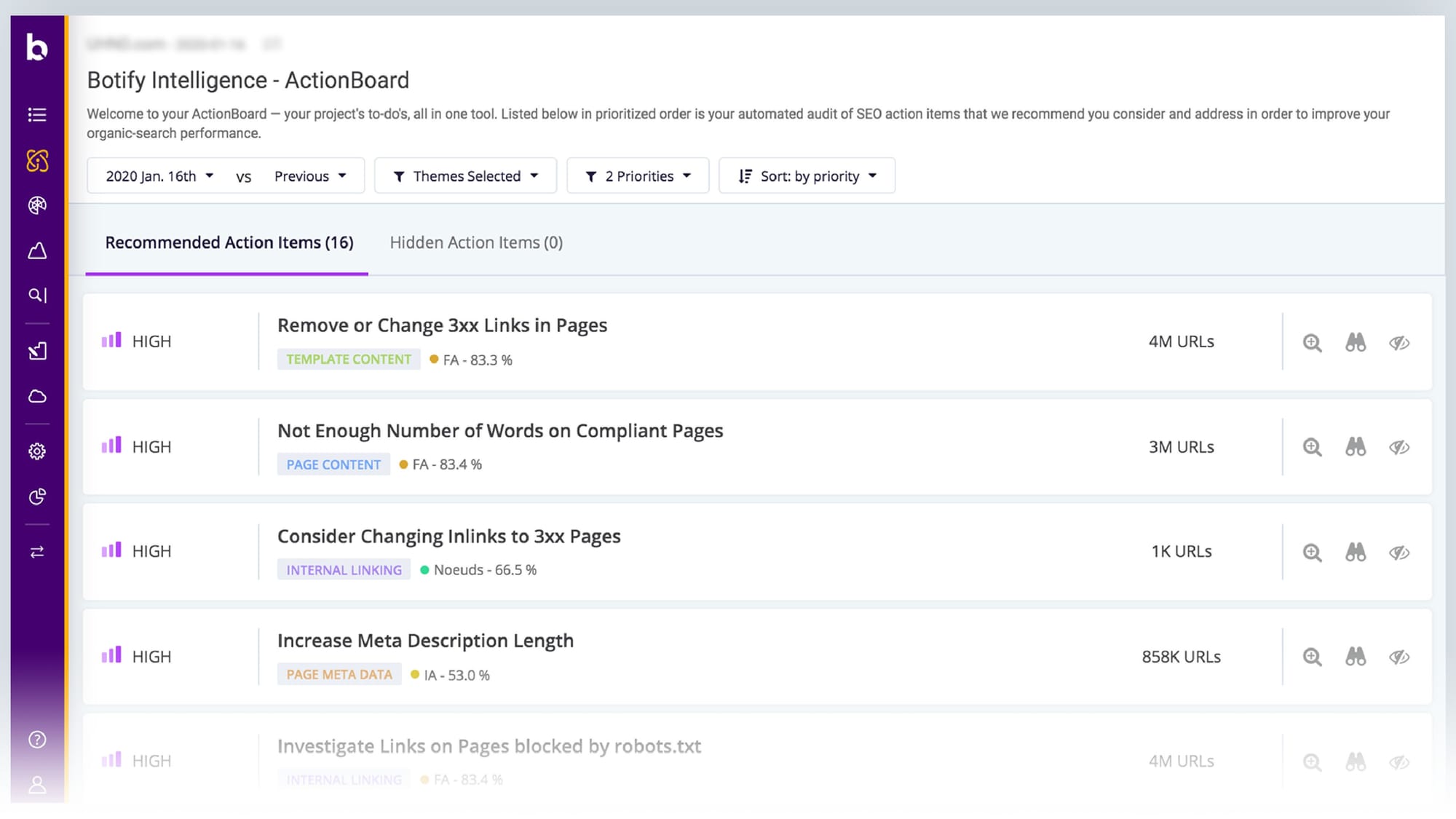
Task: Toggle visibility eye icon on Not Enough Words row
Action: [x=1400, y=447]
